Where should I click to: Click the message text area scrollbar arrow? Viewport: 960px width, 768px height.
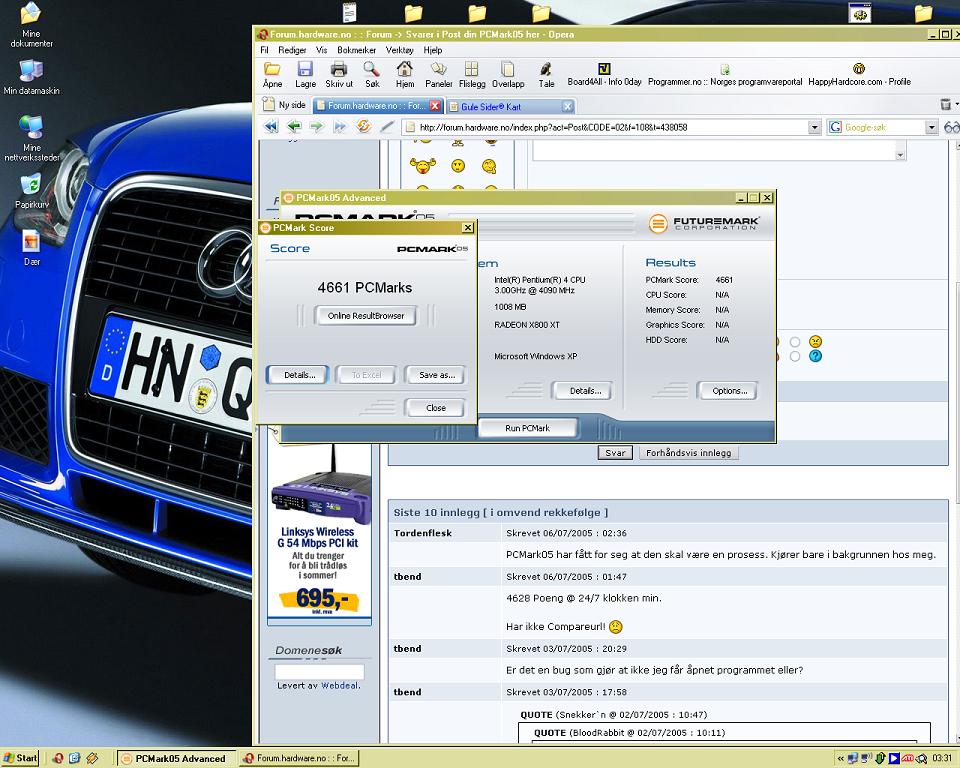click(x=900, y=156)
